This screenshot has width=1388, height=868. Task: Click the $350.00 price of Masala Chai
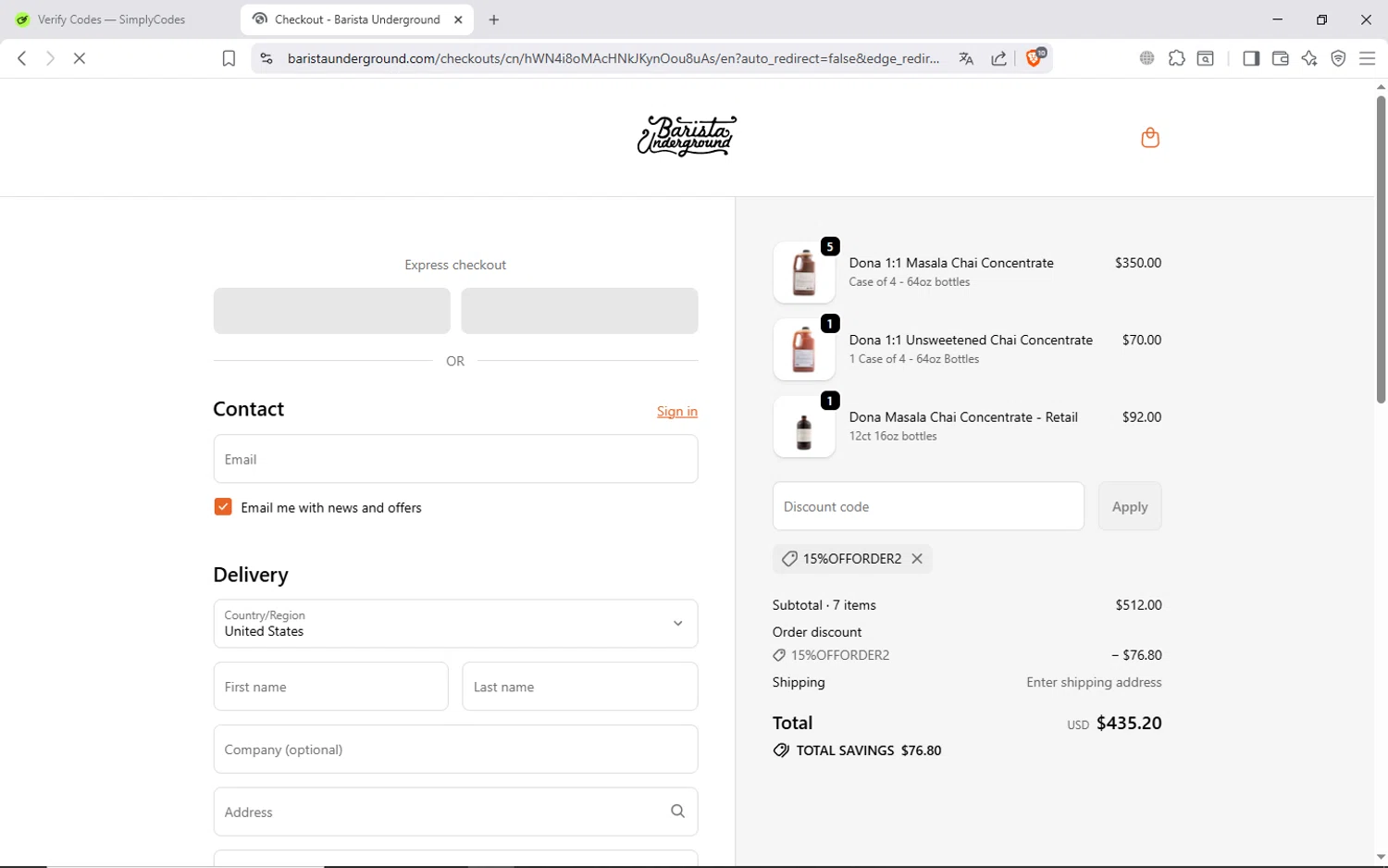click(1138, 263)
